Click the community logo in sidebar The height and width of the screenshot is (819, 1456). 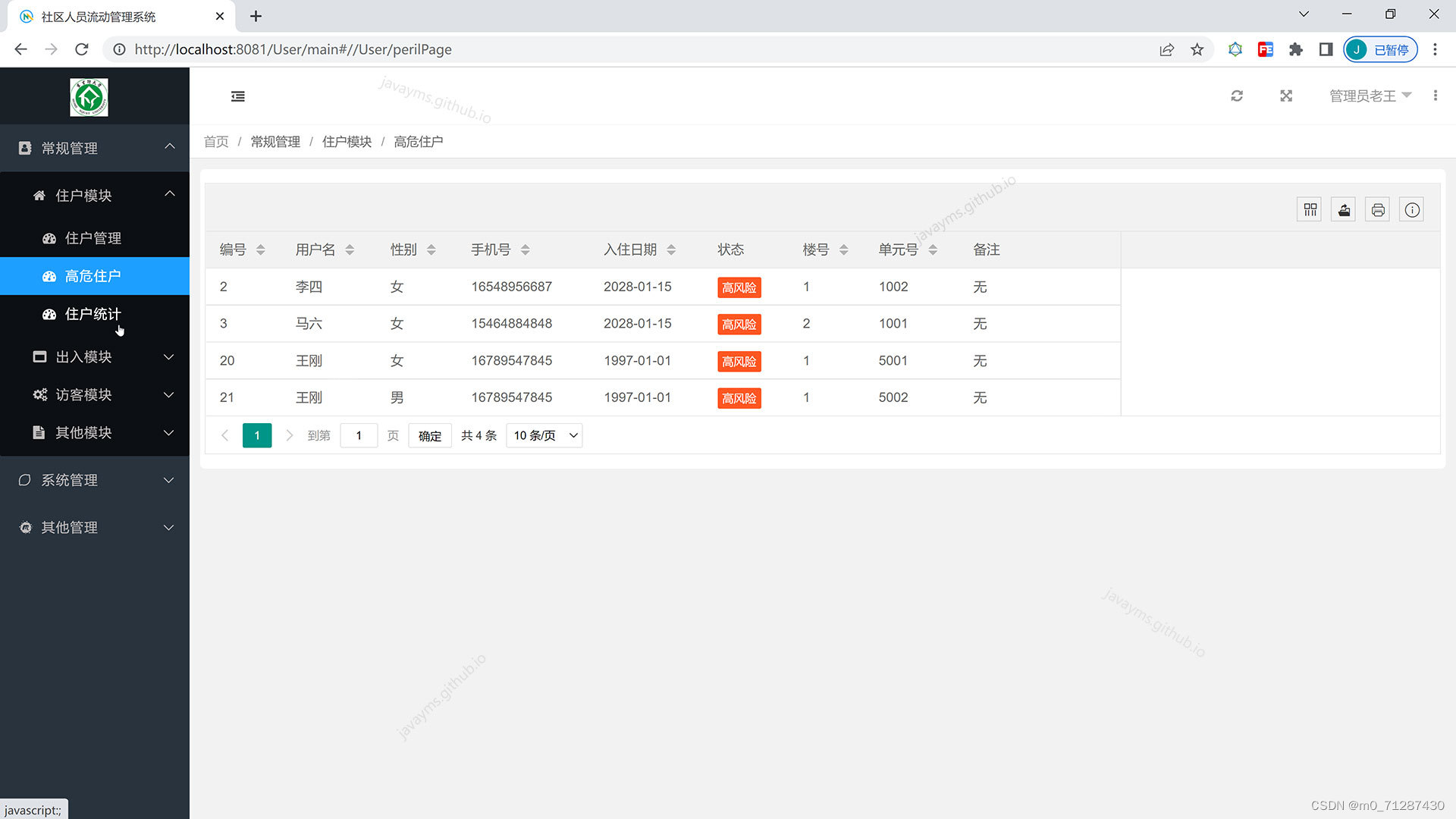[x=89, y=97]
